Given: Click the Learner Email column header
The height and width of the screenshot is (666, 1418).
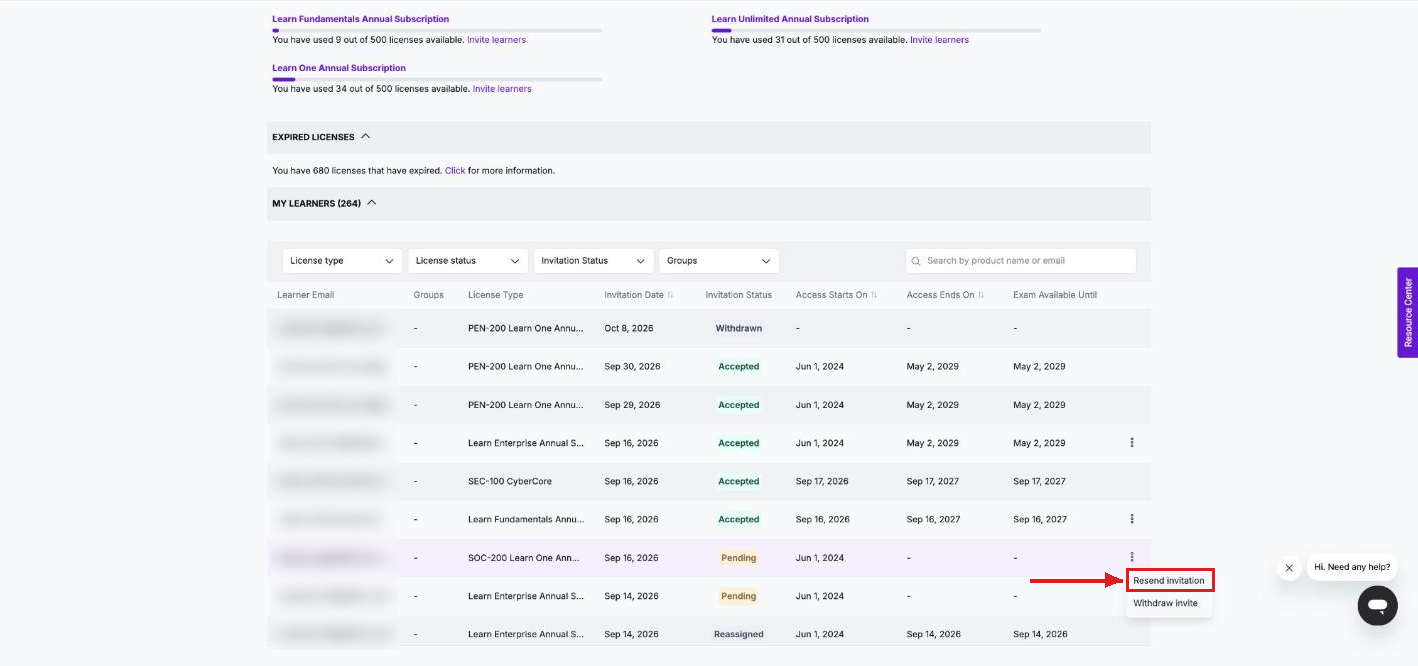Looking at the screenshot, I should click(306, 295).
